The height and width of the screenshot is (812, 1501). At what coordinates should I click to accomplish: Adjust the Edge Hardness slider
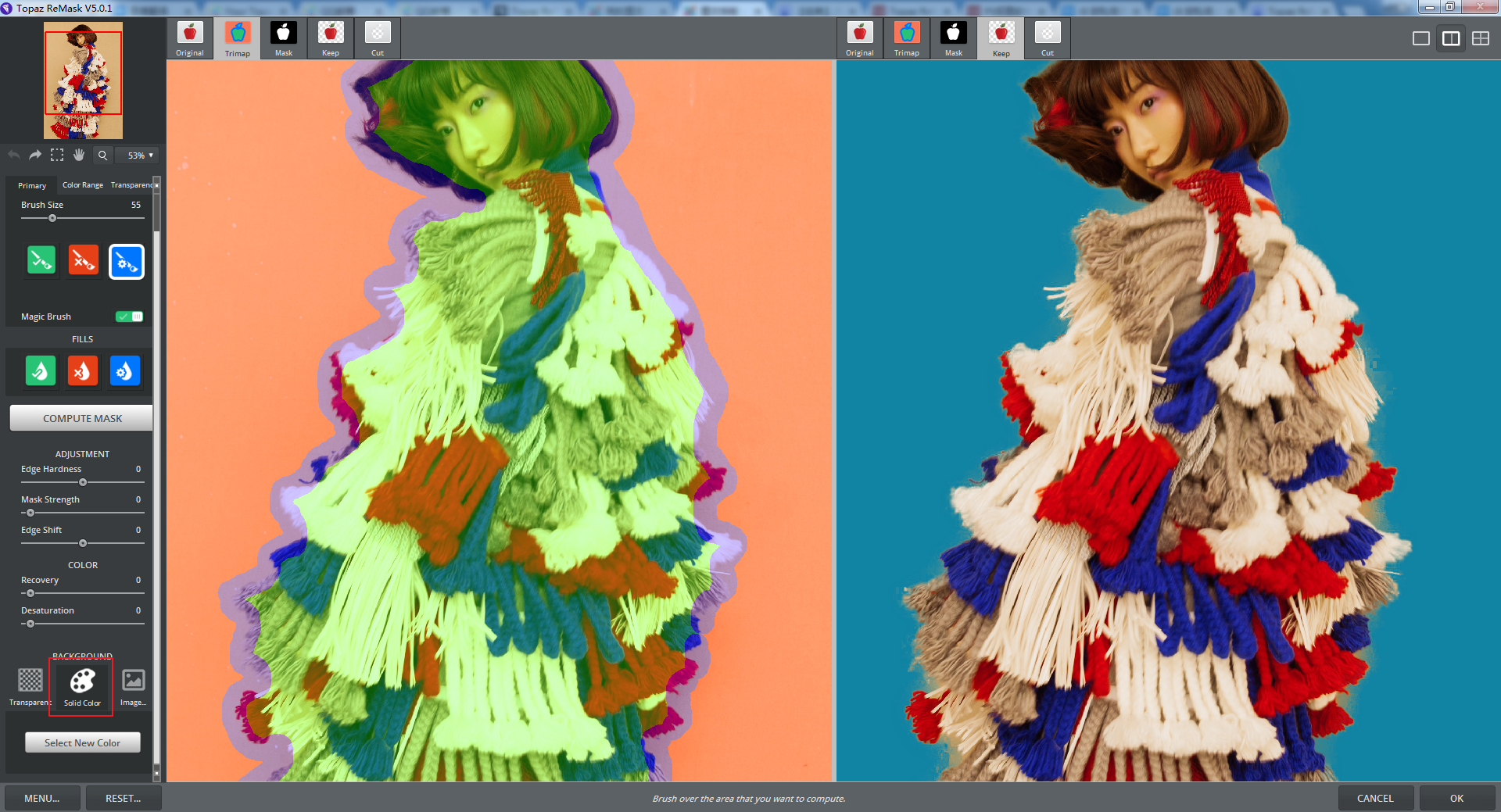(x=82, y=482)
